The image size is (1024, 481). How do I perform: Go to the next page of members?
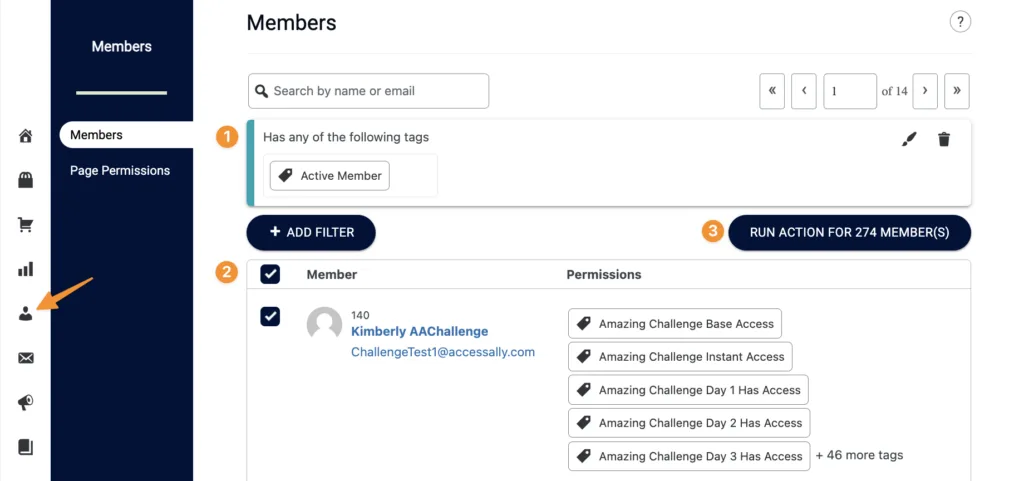[x=925, y=91]
